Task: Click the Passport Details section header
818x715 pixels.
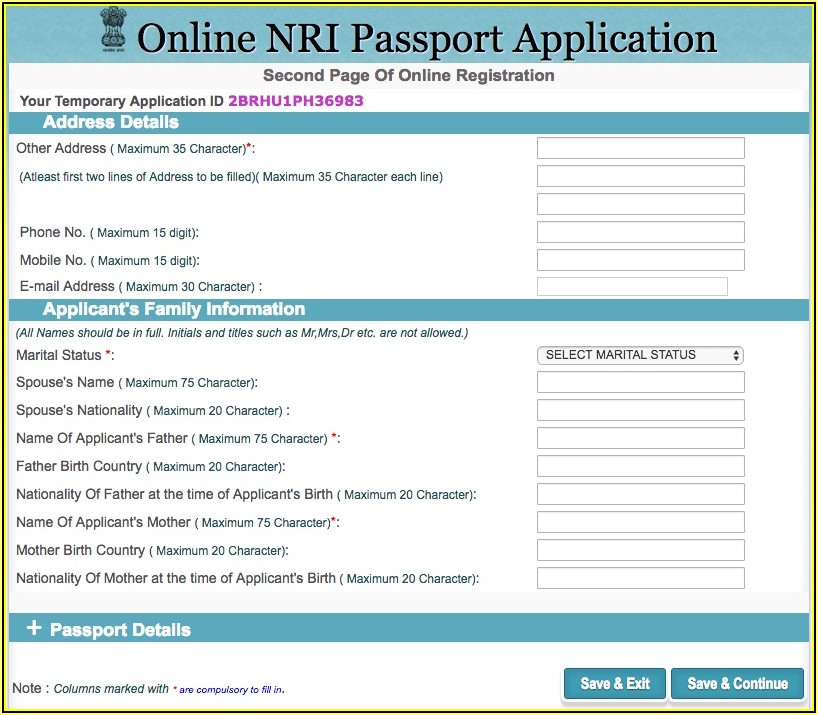Action: click(x=120, y=630)
